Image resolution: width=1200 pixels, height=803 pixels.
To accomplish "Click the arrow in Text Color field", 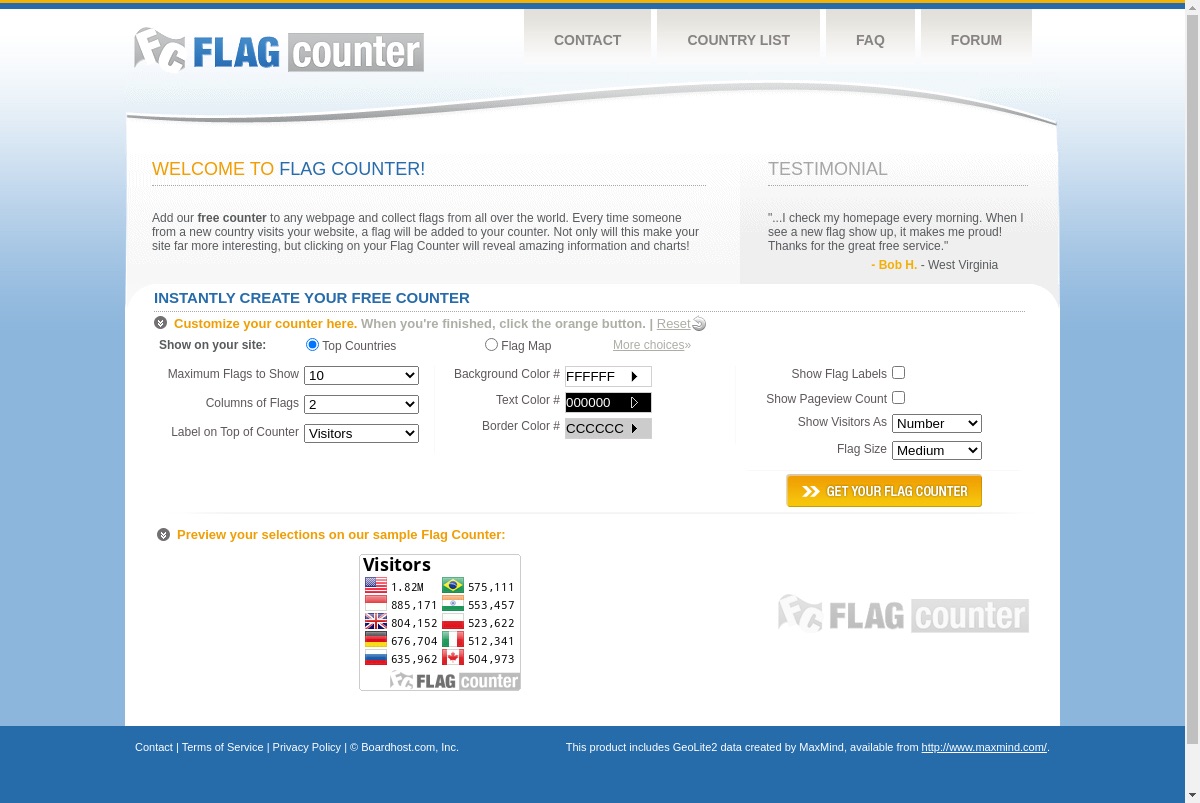I will click(634, 403).
